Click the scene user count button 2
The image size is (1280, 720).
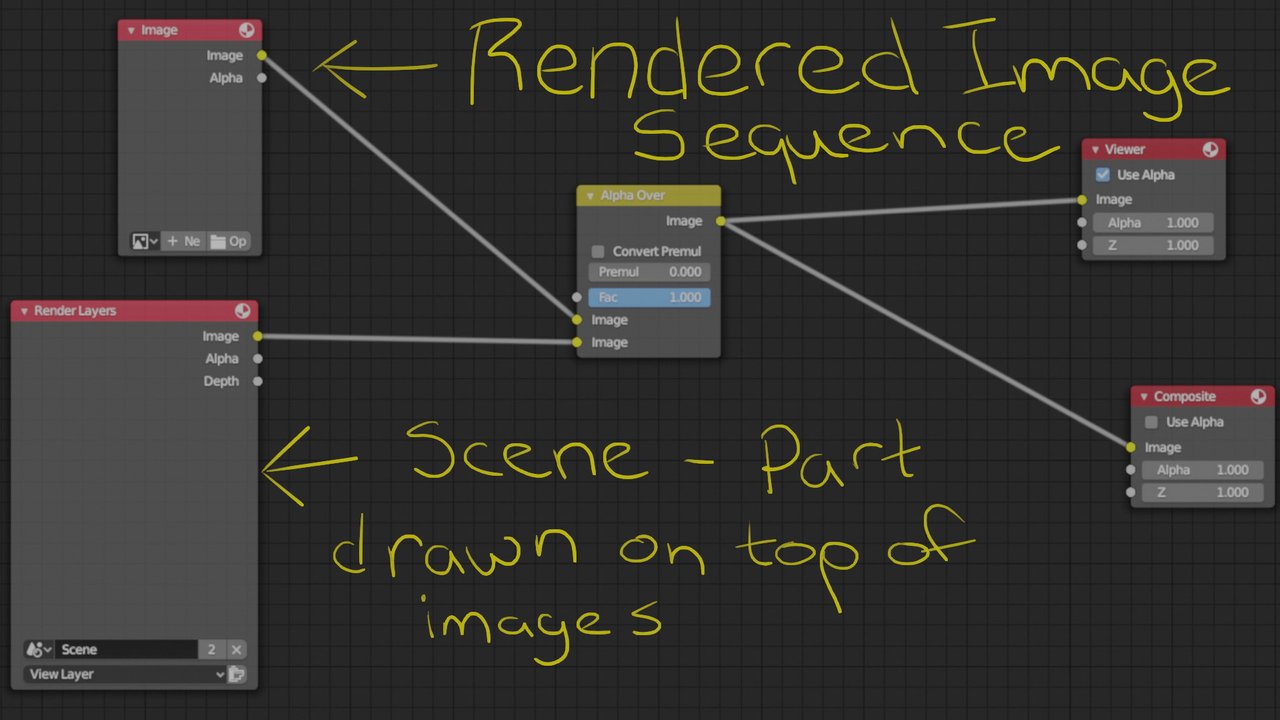click(212, 650)
